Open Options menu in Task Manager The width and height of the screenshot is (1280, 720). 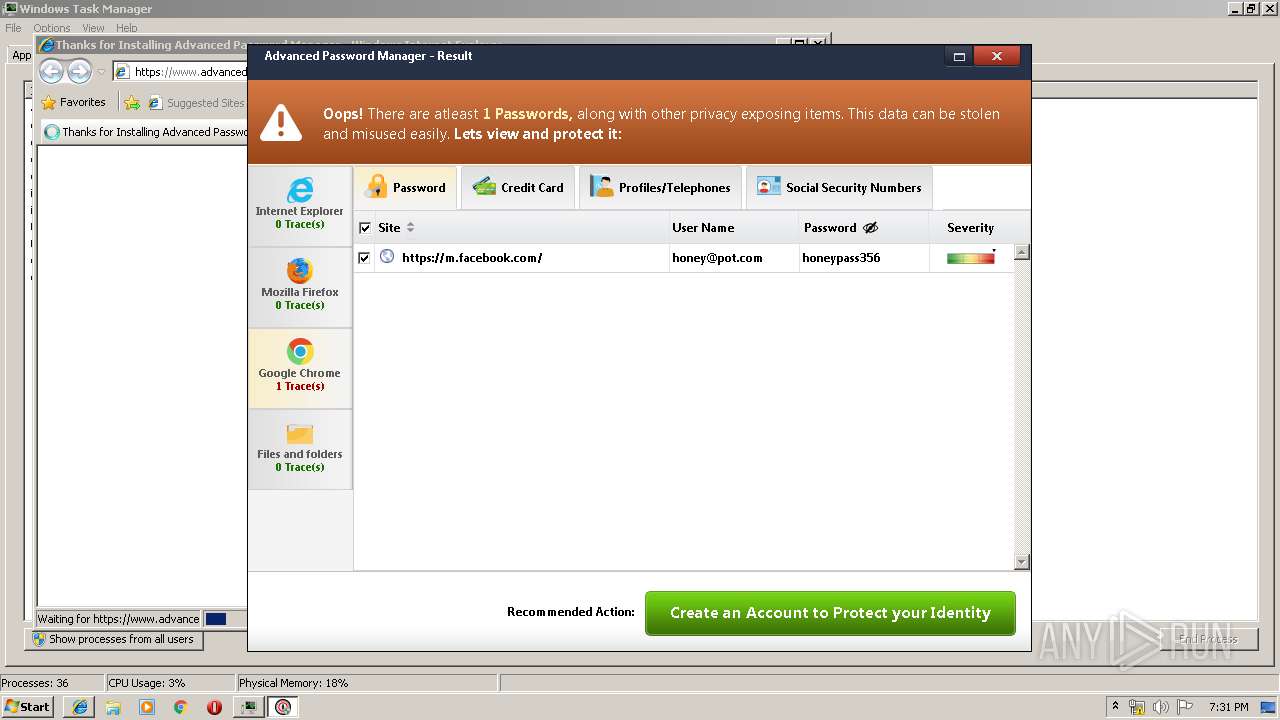pyautogui.click(x=52, y=28)
